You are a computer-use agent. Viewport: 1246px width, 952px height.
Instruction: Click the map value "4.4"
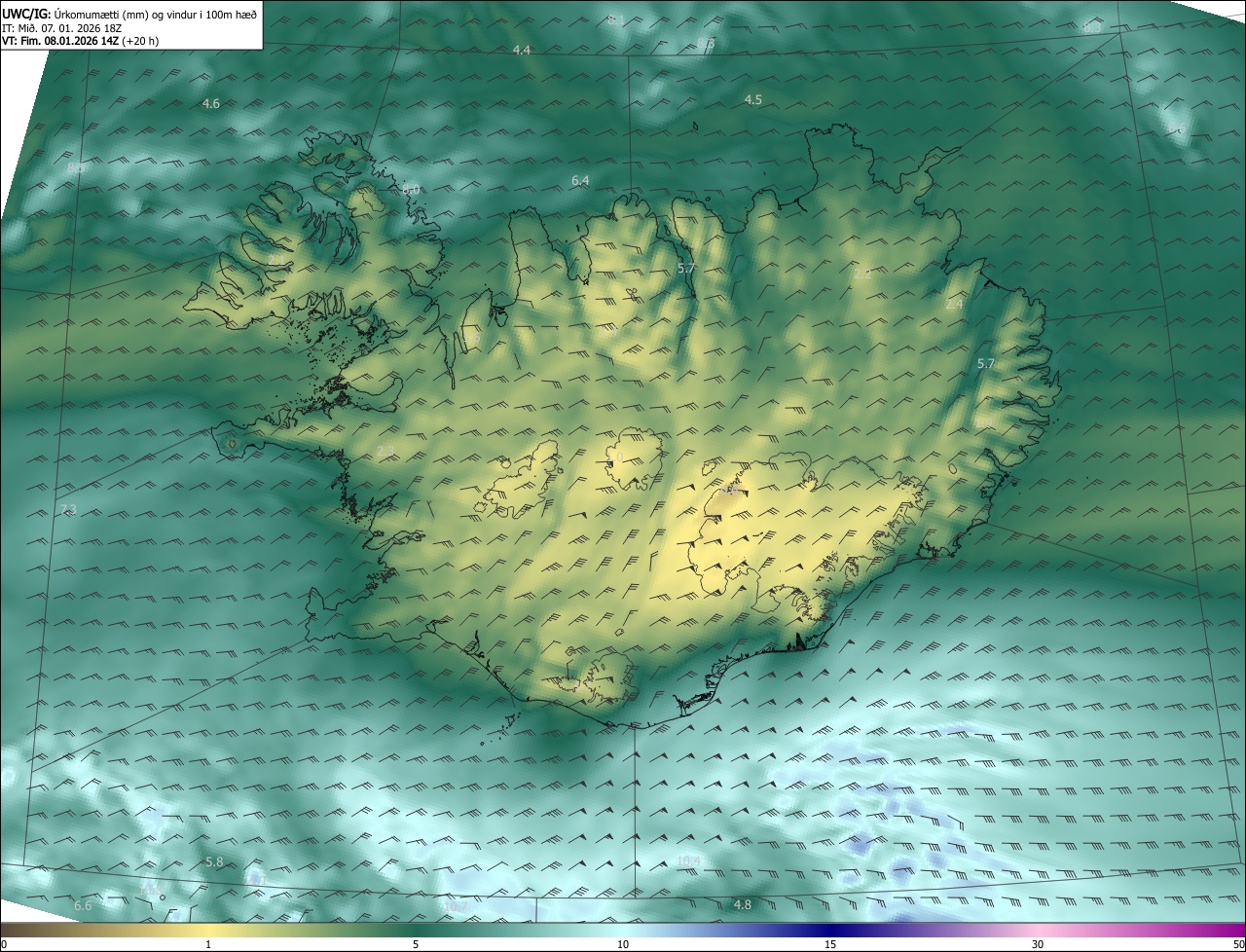pos(522,50)
